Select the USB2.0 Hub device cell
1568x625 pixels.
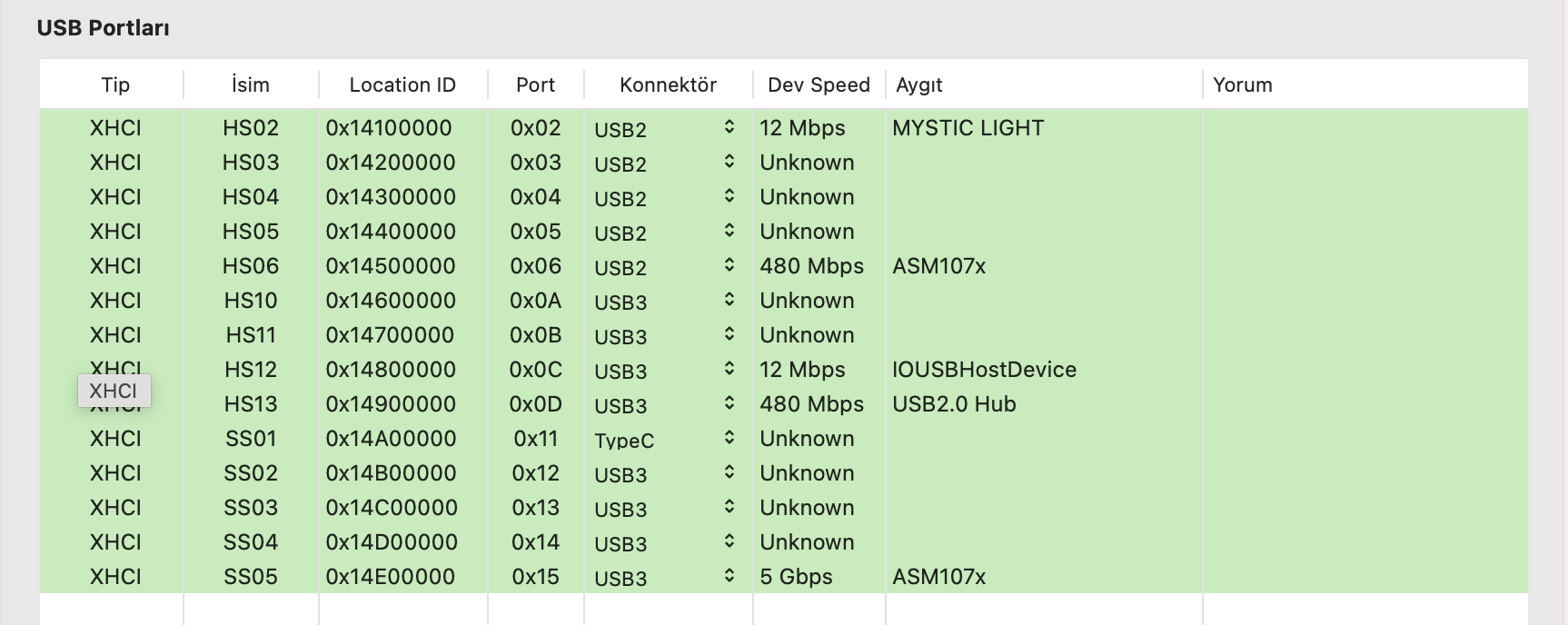[954, 404]
